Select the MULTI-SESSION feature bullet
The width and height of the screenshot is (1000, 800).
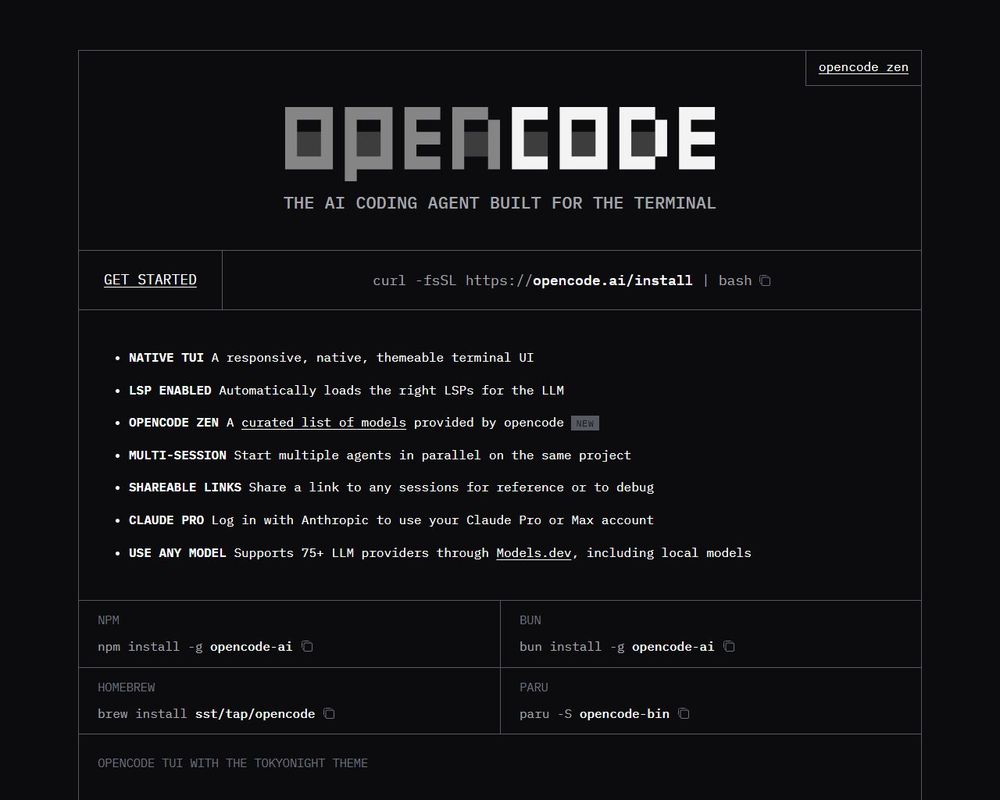point(380,455)
